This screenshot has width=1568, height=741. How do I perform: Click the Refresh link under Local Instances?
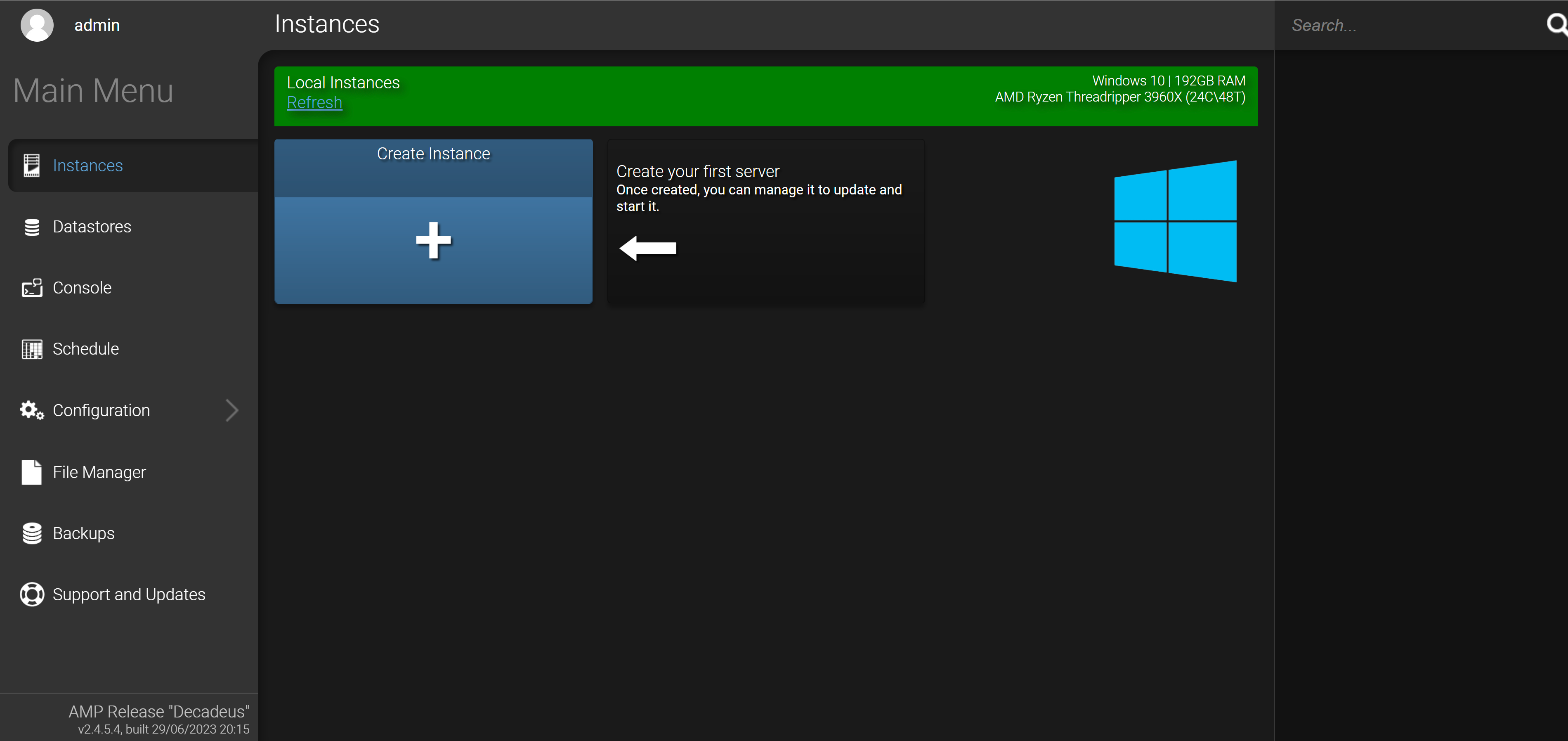click(x=314, y=103)
